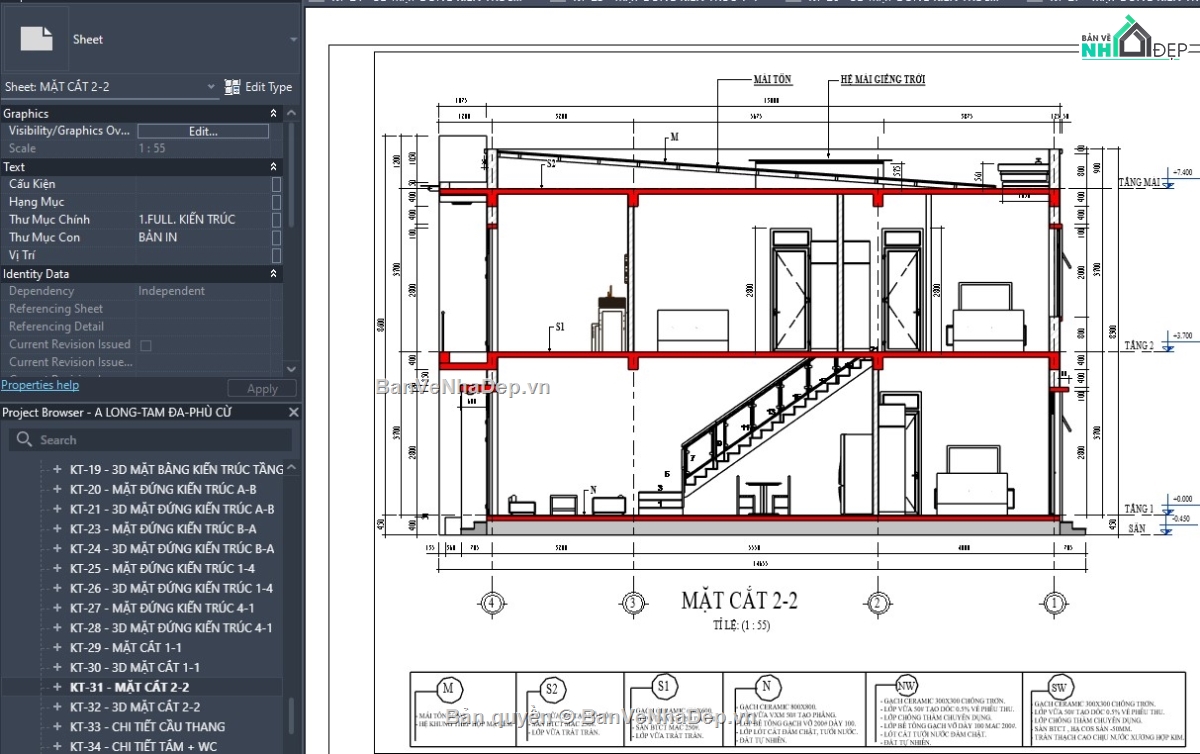Select KT-26 - 3D MẶT ĐỨNG KIẾN TRÚC 1-4
This screenshot has height=754, width=1200.
[171, 588]
